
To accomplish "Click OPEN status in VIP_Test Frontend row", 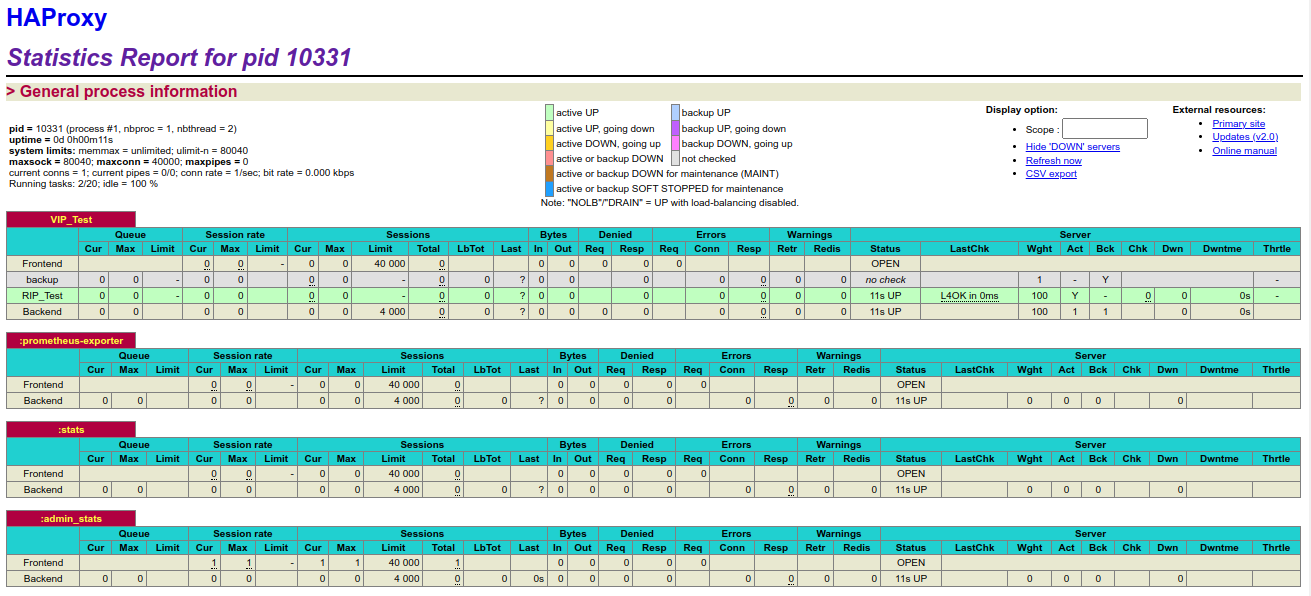I will coord(885,264).
